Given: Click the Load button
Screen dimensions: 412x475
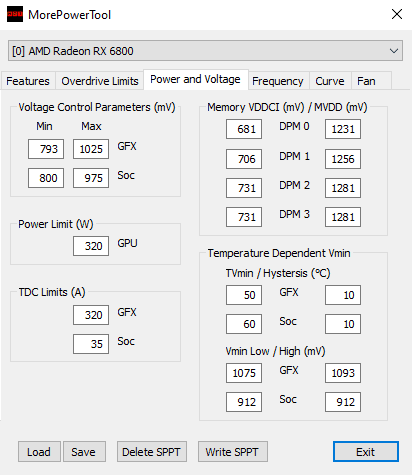Looking at the screenshot, I should [39, 452].
